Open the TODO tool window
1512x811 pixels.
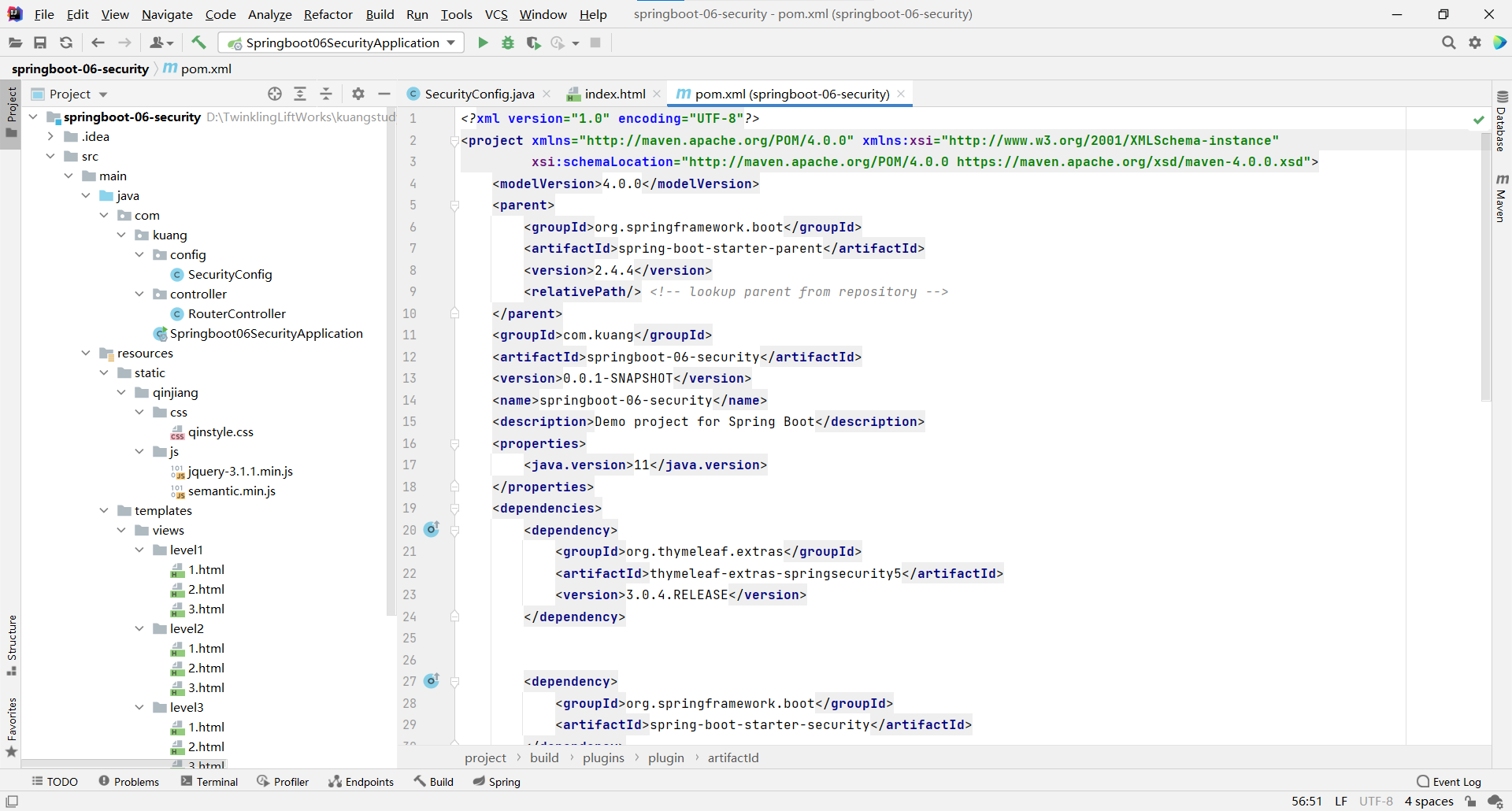click(55, 781)
